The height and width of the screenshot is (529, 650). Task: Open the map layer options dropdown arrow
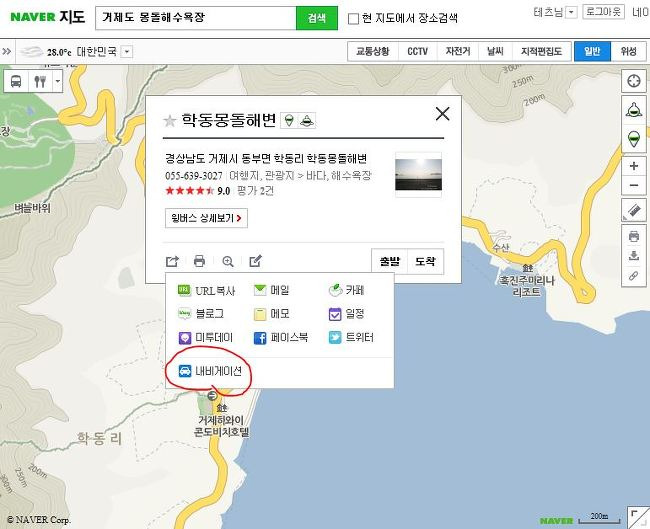(58, 81)
